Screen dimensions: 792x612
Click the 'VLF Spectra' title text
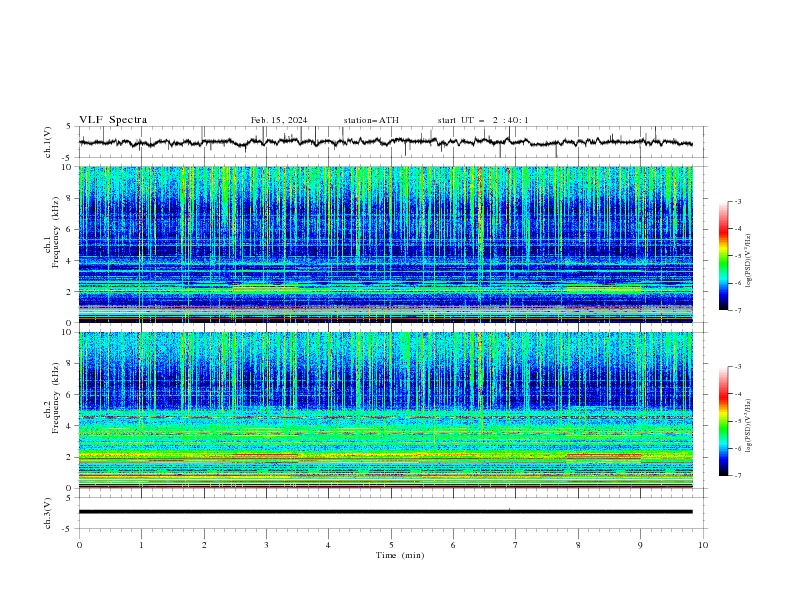(113, 120)
